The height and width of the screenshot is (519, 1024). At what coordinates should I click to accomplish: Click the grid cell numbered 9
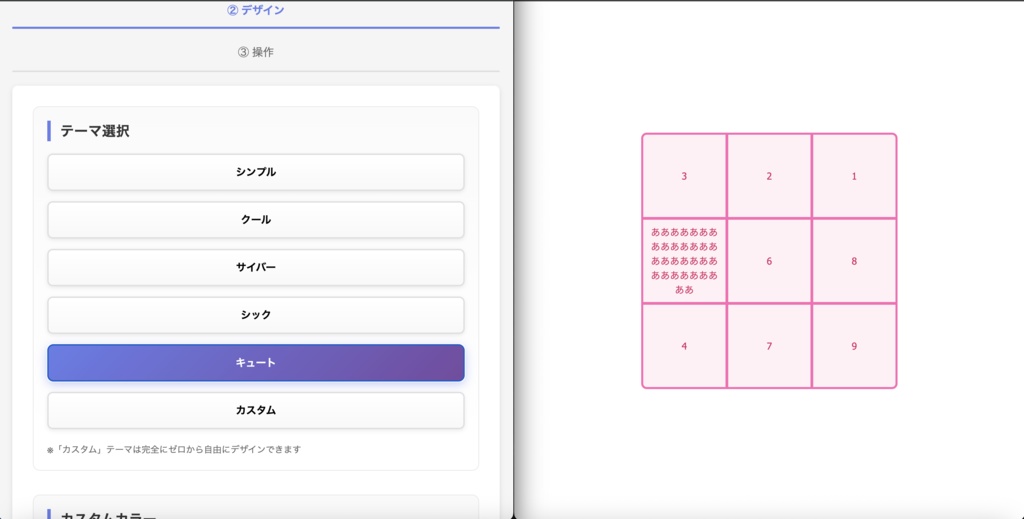click(854, 346)
